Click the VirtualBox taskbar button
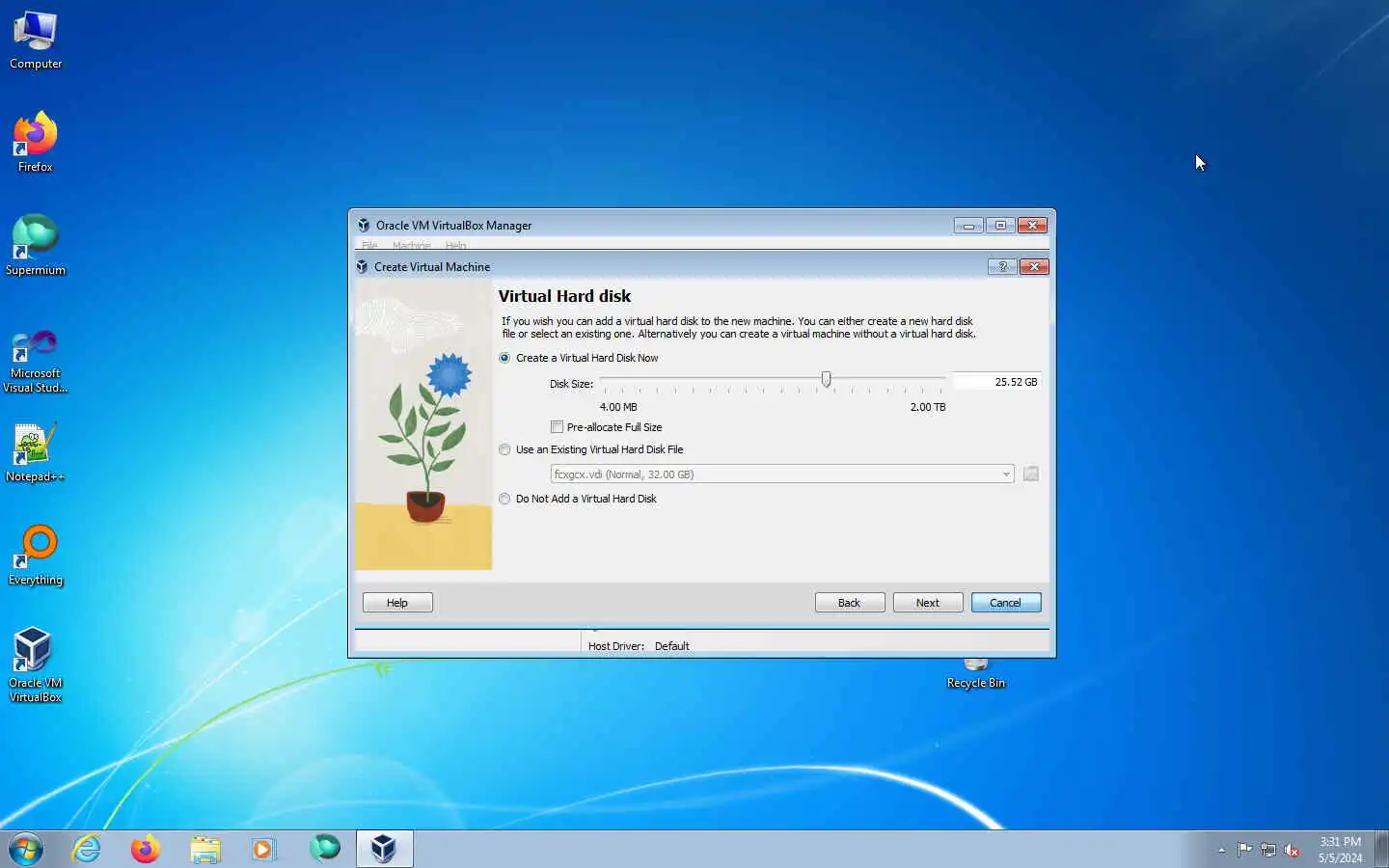 384,850
